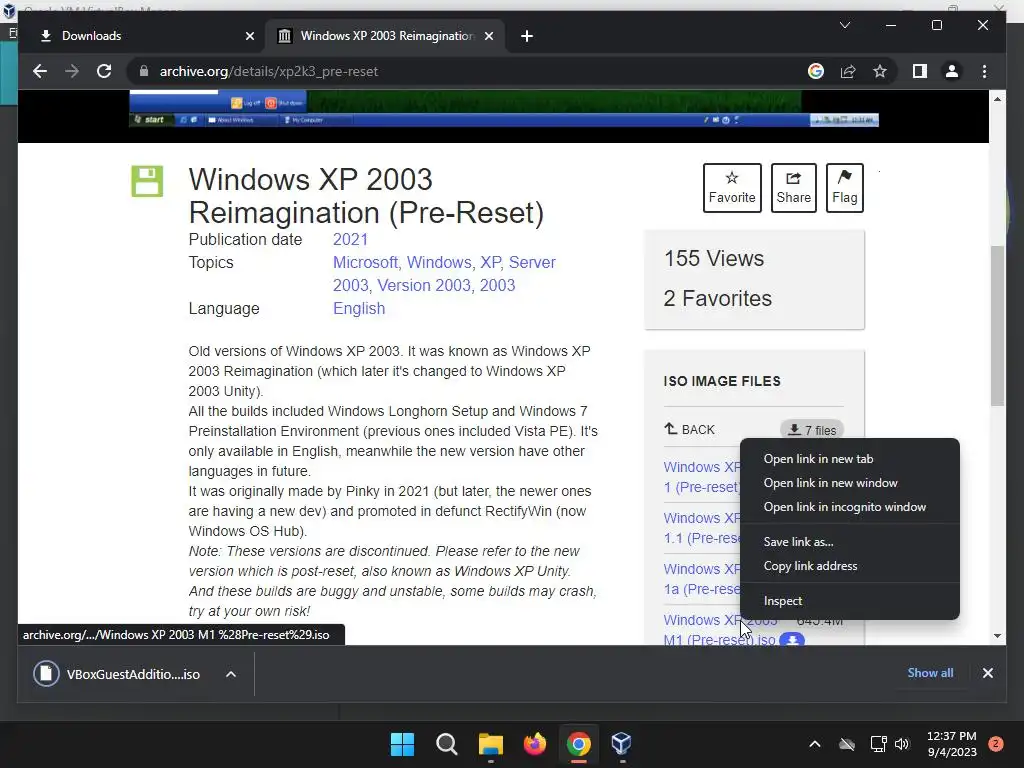Click the Chrome taskbar icon
Viewport: 1024px width, 768px height.
point(579,744)
